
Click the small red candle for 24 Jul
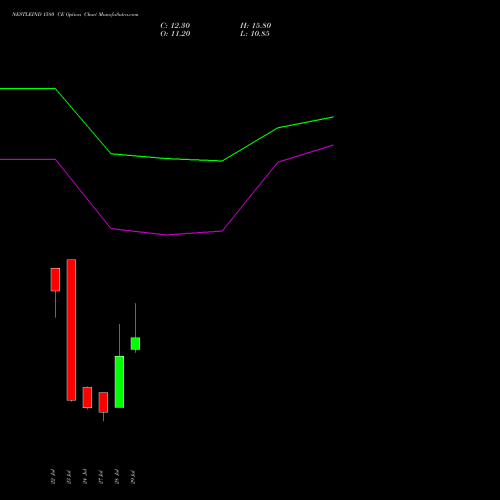click(x=87, y=397)
